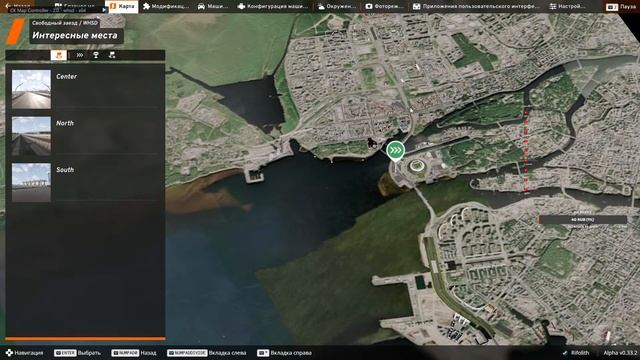Image resolution: width=640 pixels, height=360 pixels.
Task: Select the Center location thumbnail
Action: 31,89
